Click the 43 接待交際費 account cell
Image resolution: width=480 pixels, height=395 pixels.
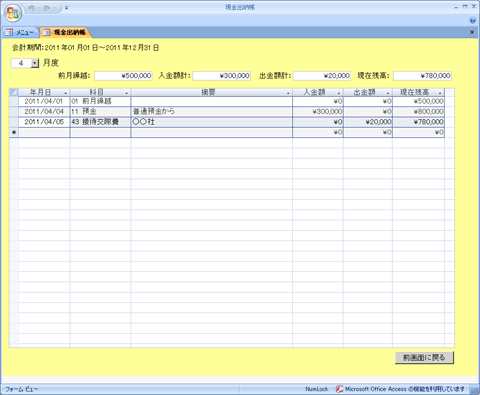pos(100,122)
